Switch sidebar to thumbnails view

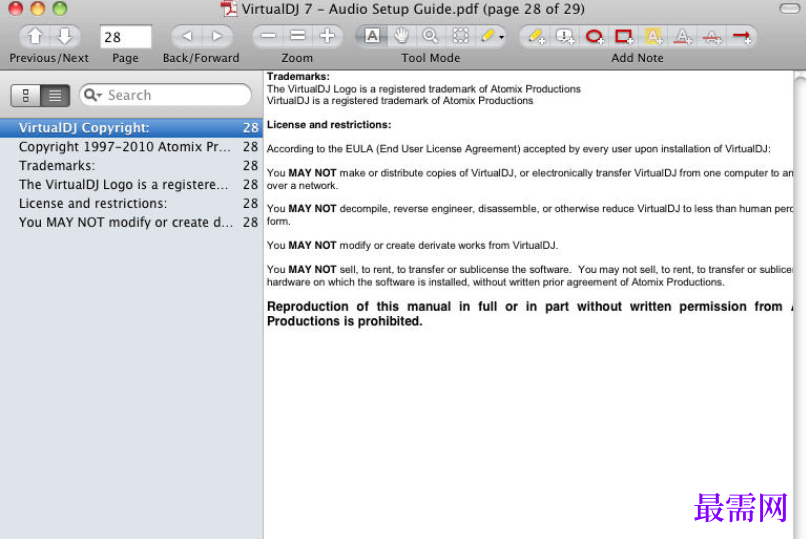[x=26, y=96]
